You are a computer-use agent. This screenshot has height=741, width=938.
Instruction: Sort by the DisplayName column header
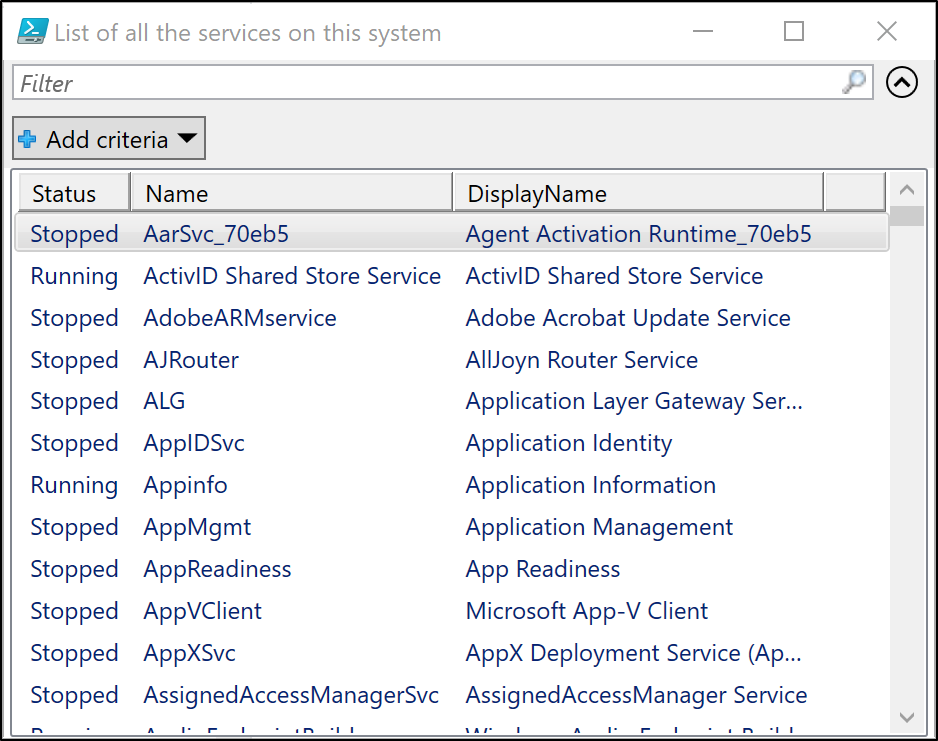[638, 193]
